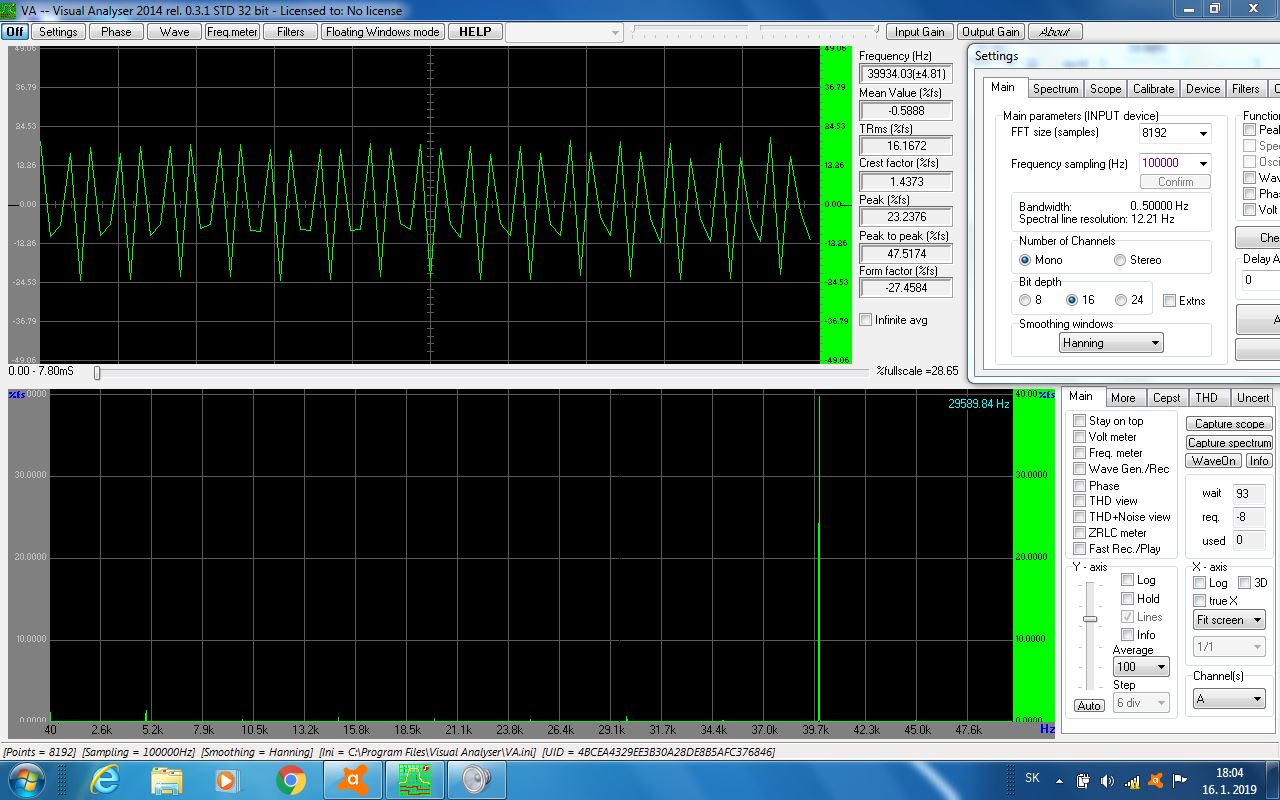Set bit depth to 24

coord(1121,300)
